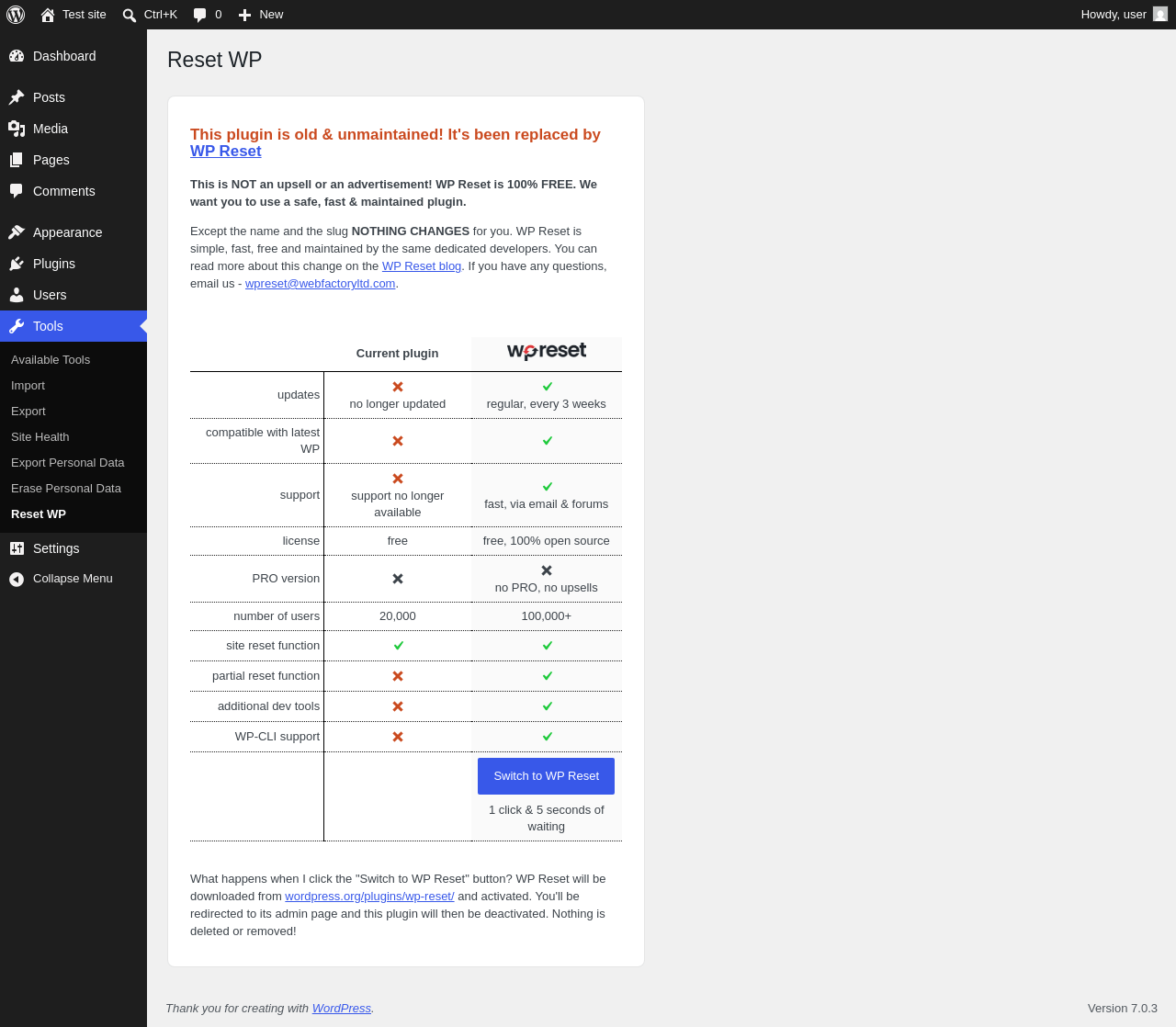Select Site Health under Tools

point(40,437)
